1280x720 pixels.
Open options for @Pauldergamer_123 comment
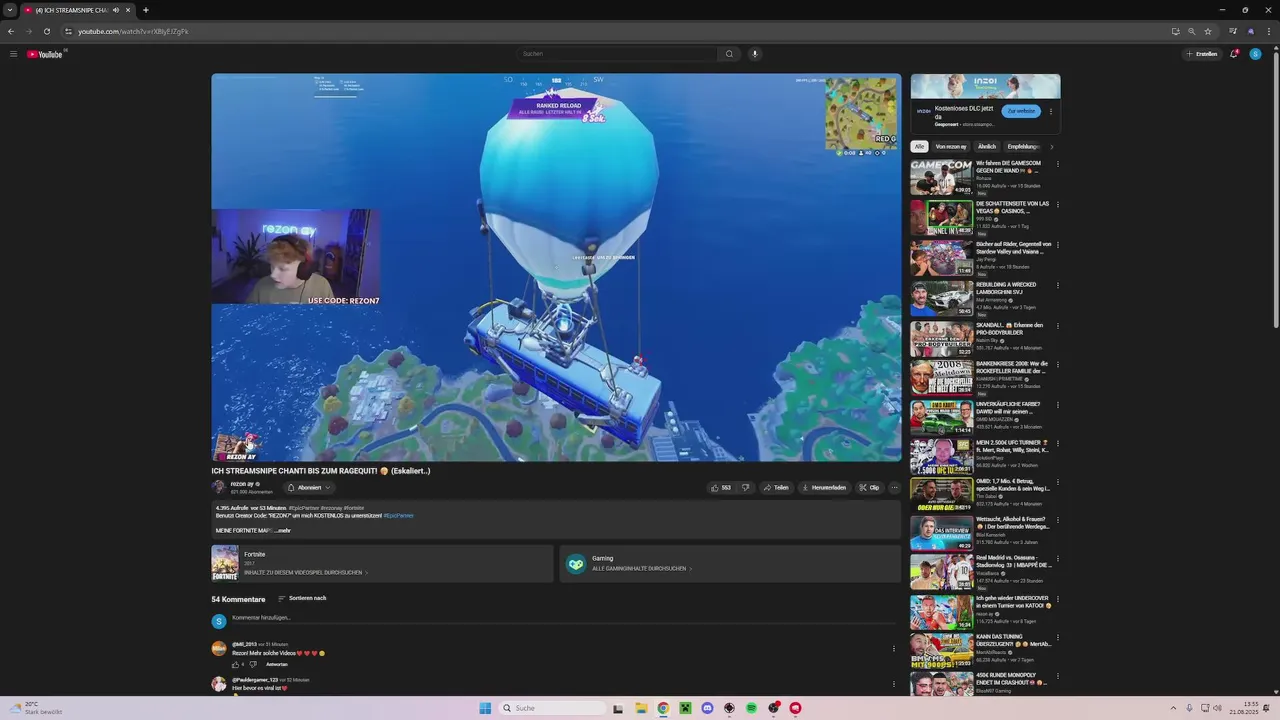tap(894, 685)
